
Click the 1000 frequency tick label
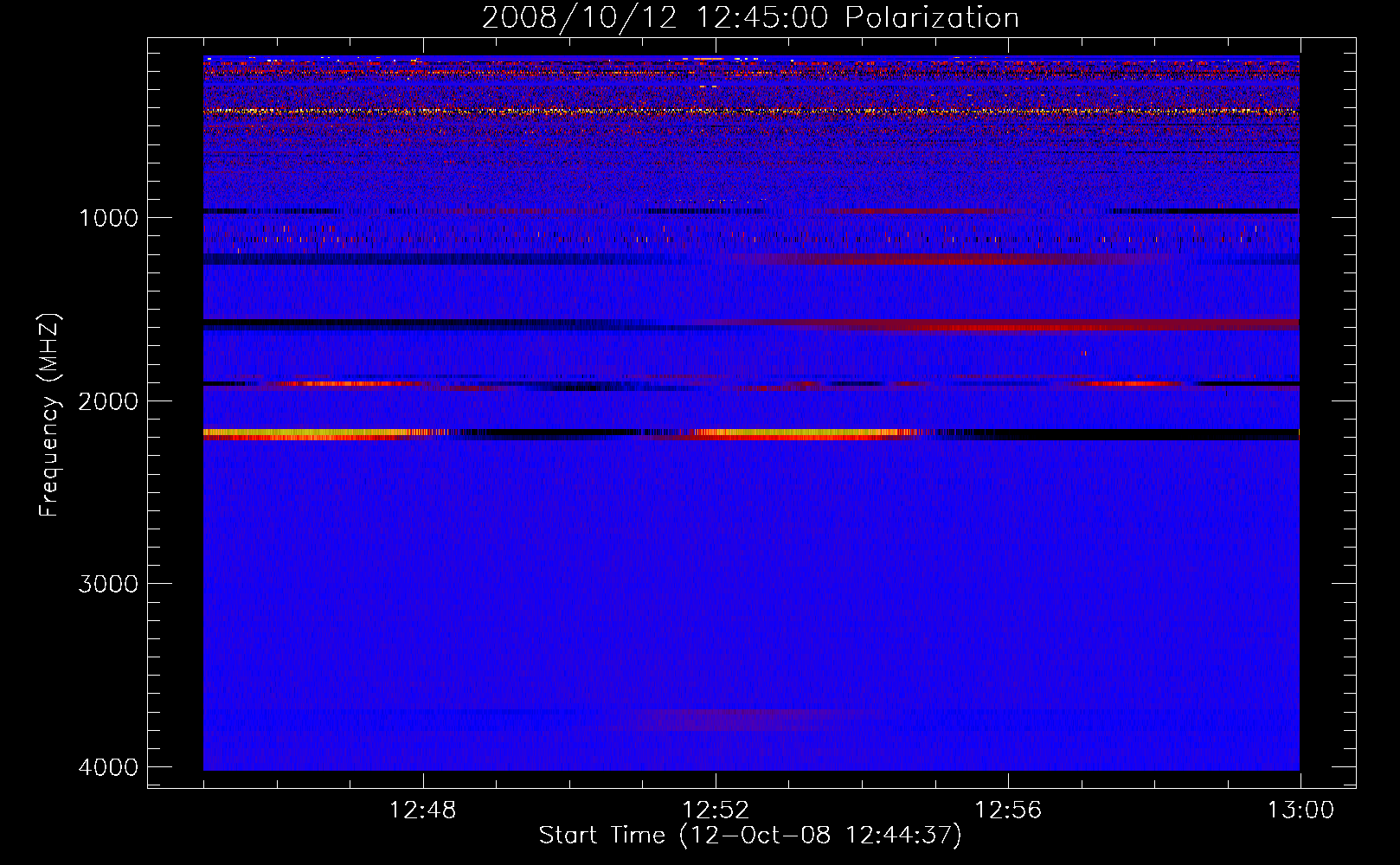(108, 218)
